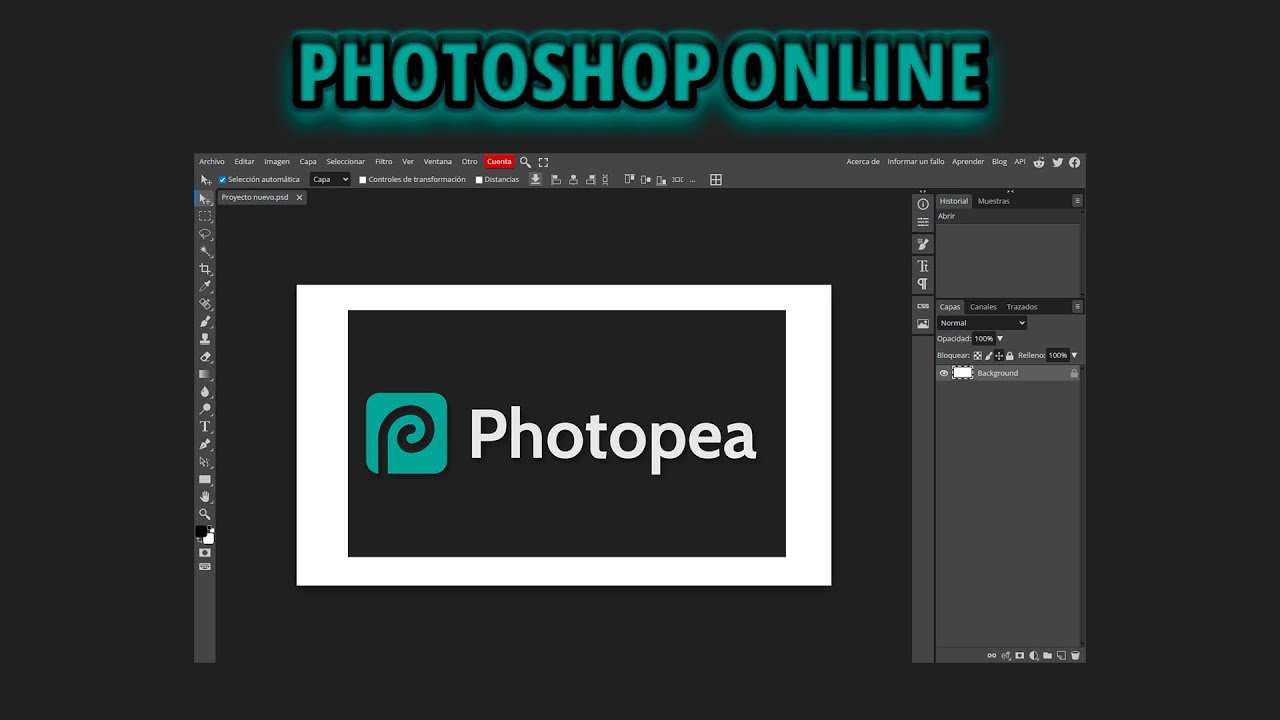Open the Informar un fallo link
The image size is (1280, 720).
point(916,162)
